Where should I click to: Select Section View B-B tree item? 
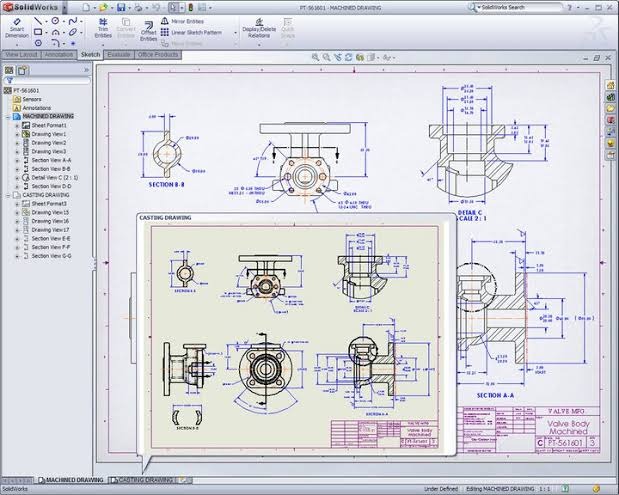[x=47, y=169]
